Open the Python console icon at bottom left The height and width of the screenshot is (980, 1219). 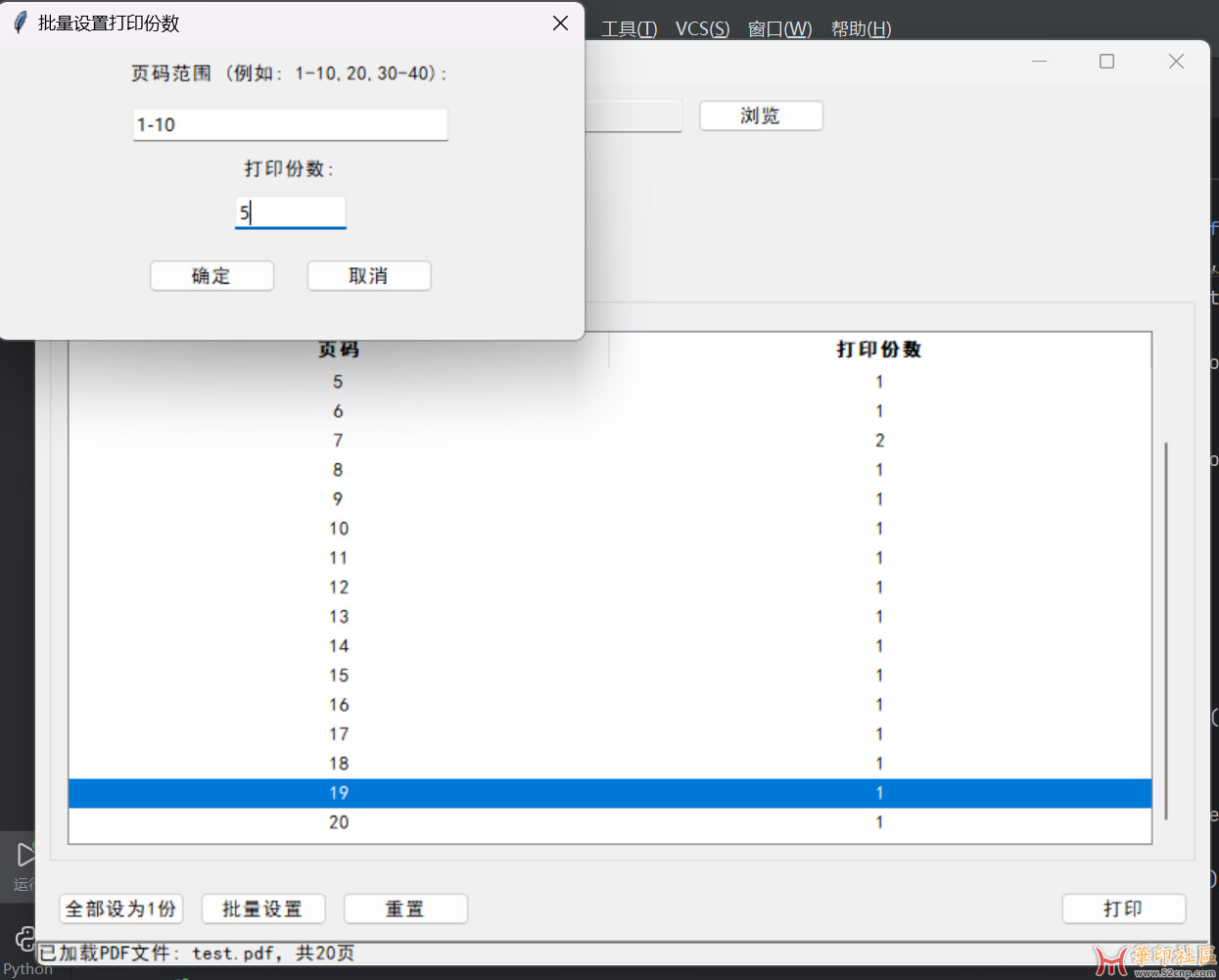tap(25, 940)
